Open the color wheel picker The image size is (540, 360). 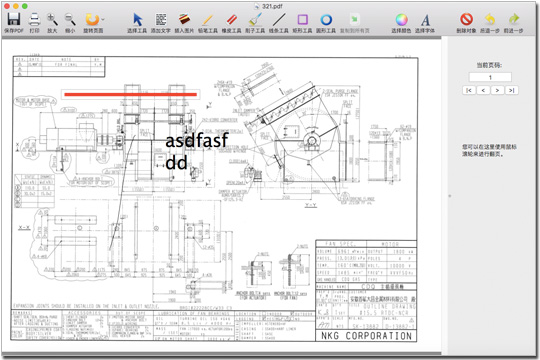coord(401,20)
